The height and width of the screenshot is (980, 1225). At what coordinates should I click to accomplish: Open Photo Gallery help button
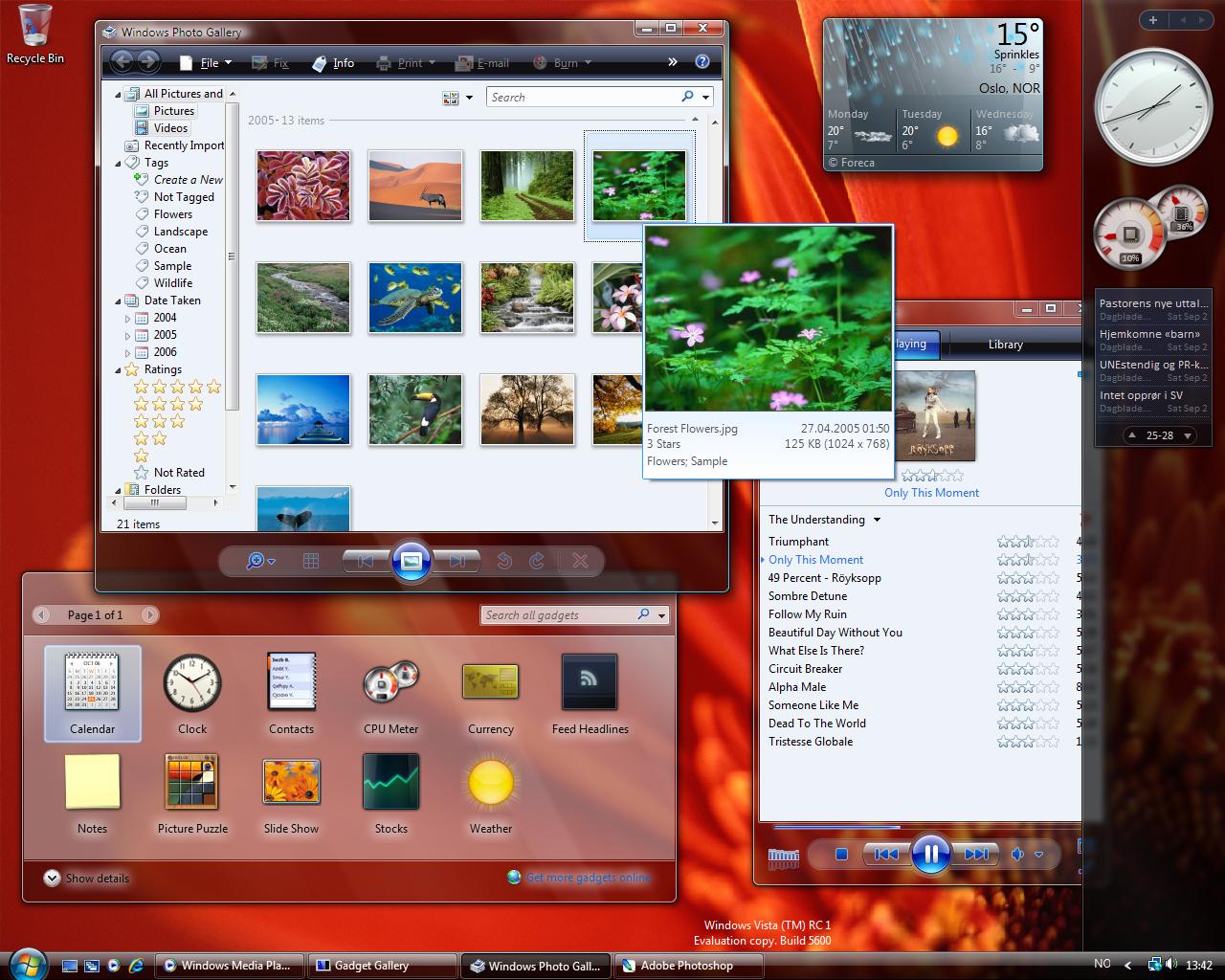tap(702, 62)
